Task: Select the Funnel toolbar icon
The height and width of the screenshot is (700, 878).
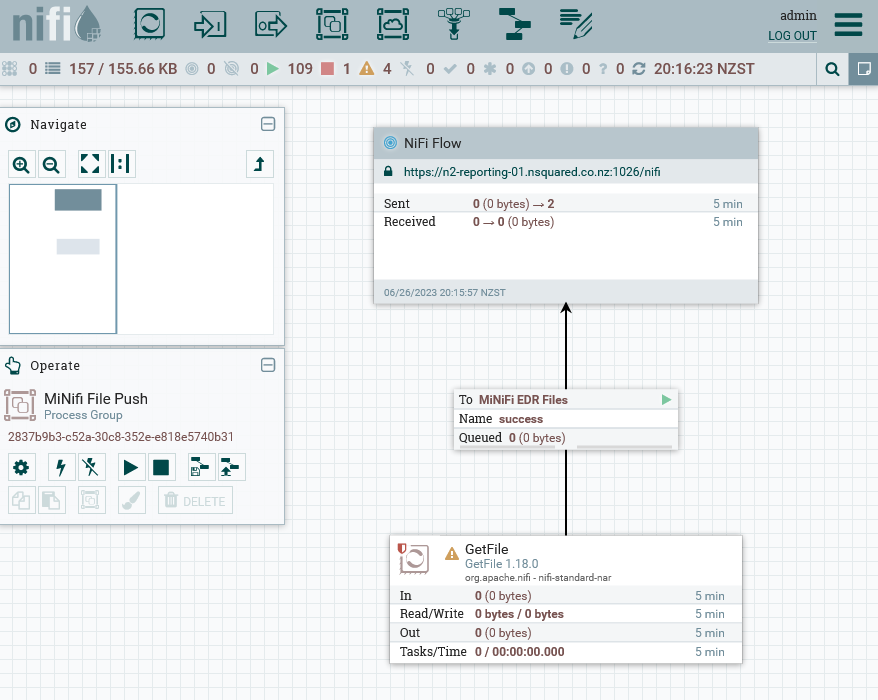Action: coord(455,24)
